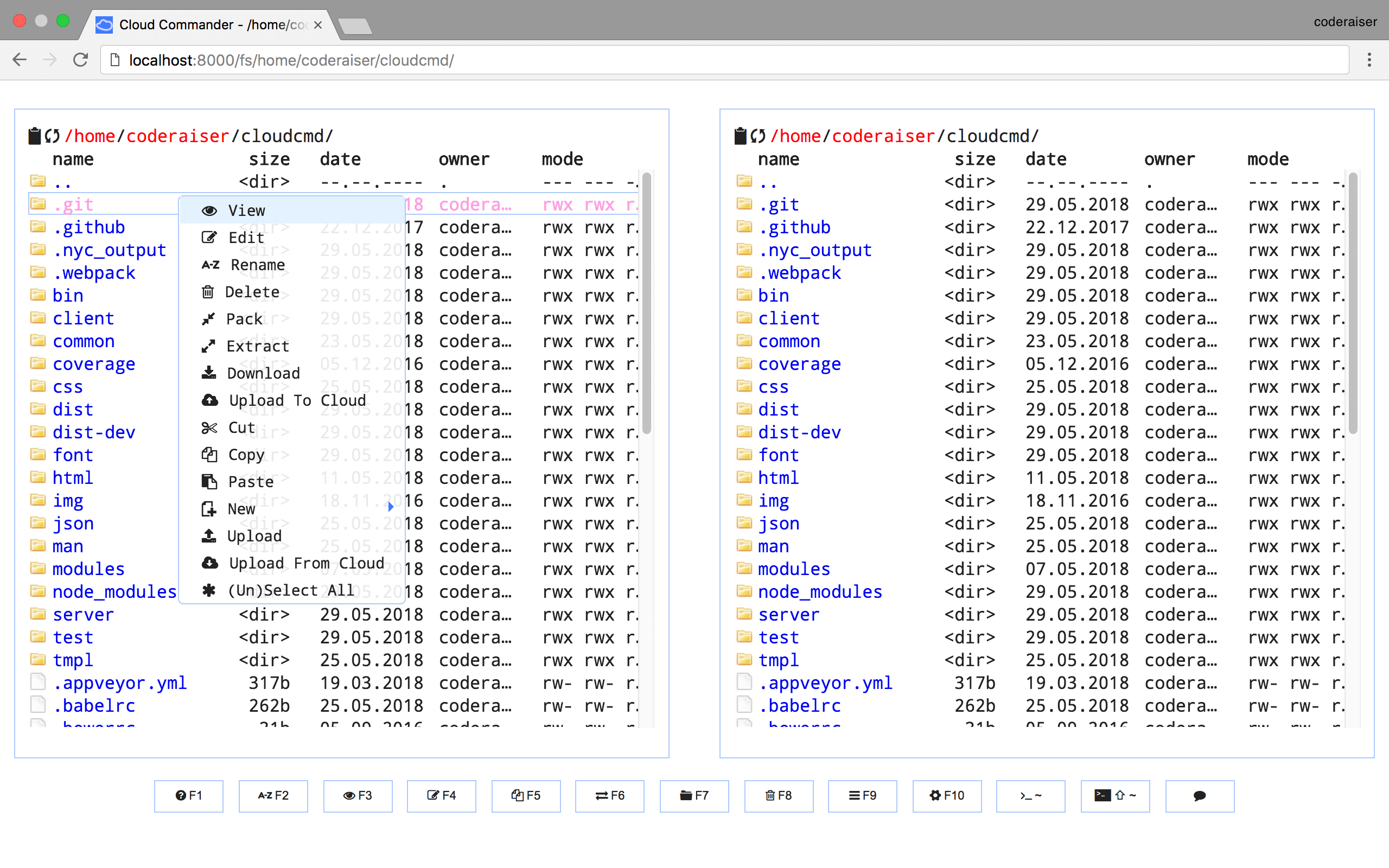Open the F9 menu button
The height and width of the screenshot is (868, 1389).
(862, 795)
